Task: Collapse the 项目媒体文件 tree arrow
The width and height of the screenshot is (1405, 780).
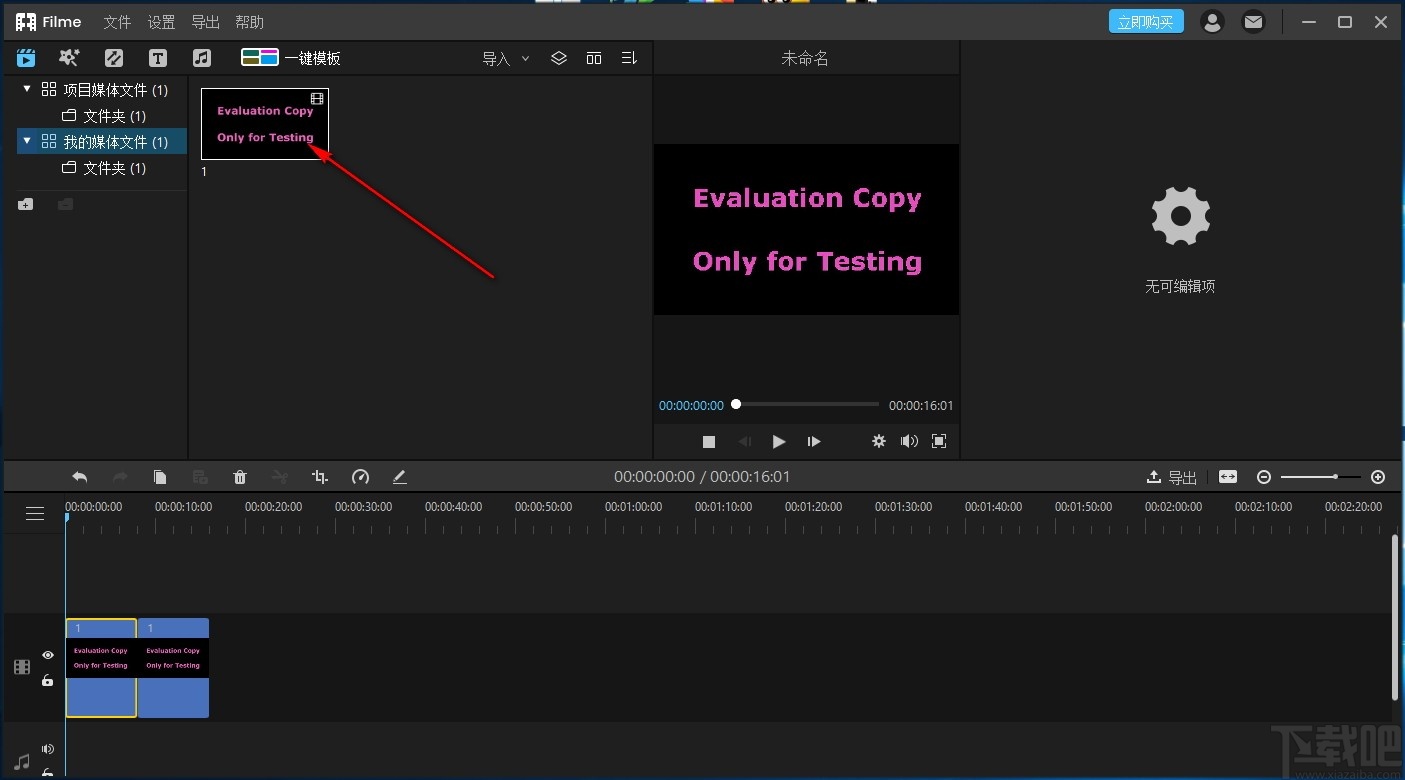Action: pos(27,89)
